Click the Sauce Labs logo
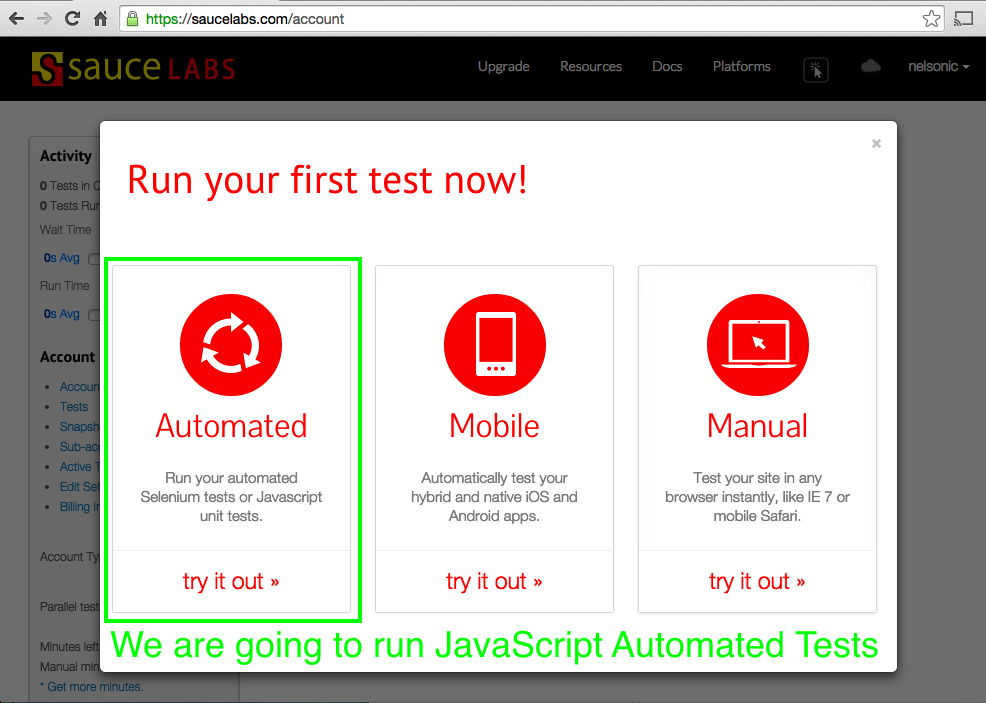 click(133, 69)
